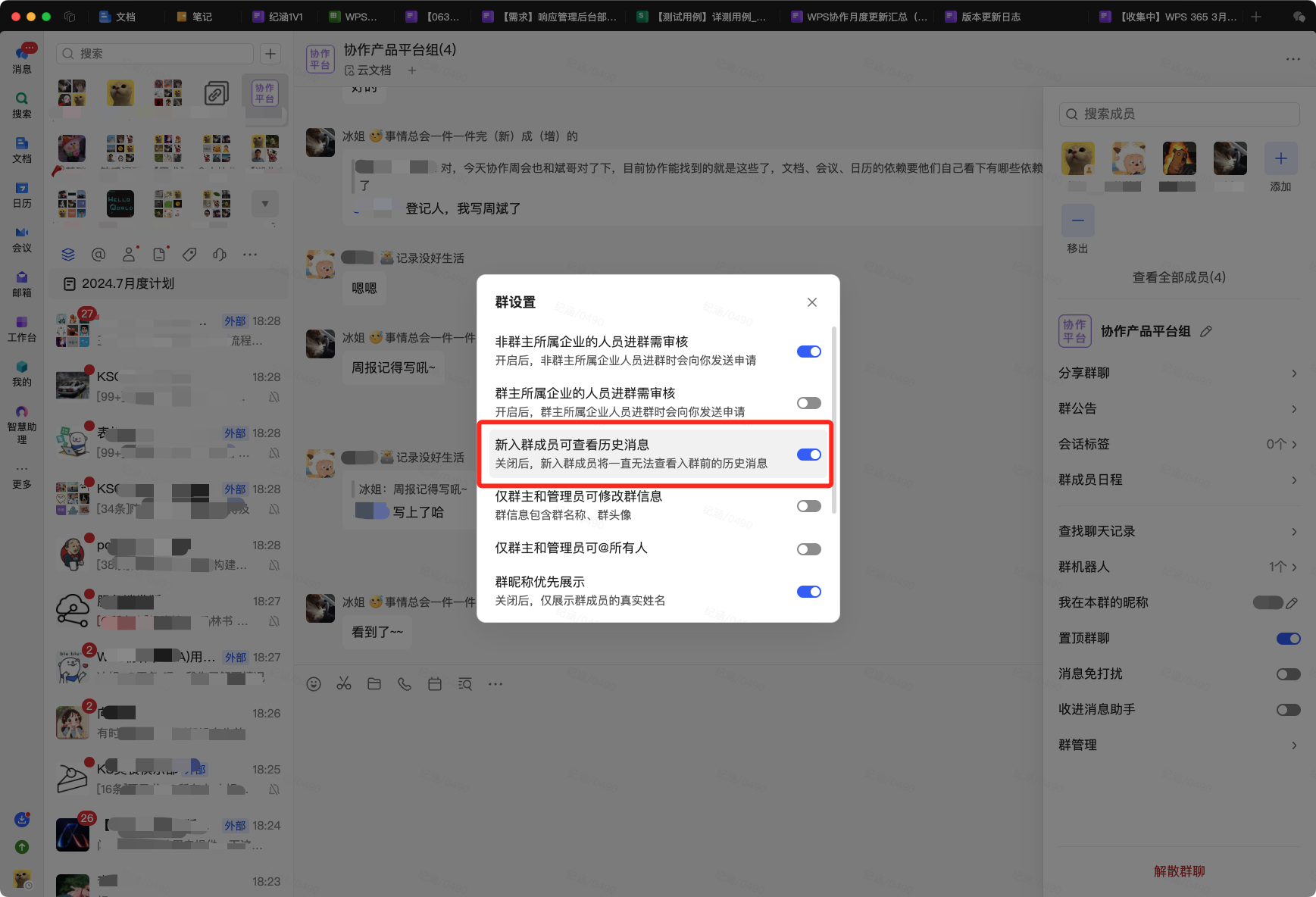The height and width of the screenshot is (897, 1316).
Task: Click the Dissolve group link
Action: point(1179,871)
